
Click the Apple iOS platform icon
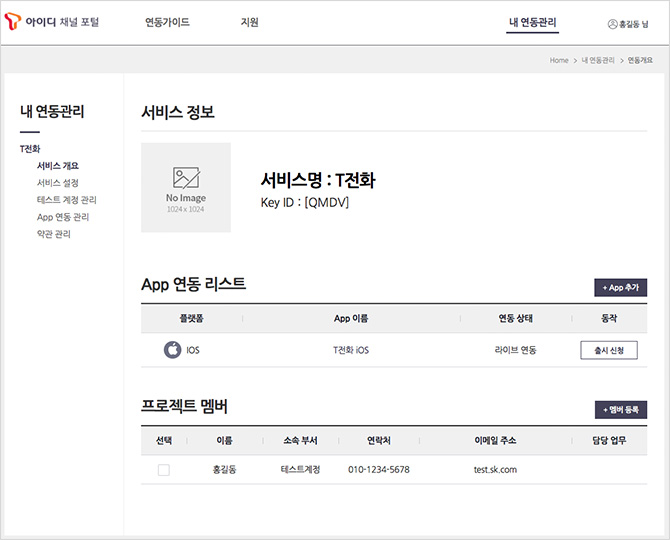[173, 350]
